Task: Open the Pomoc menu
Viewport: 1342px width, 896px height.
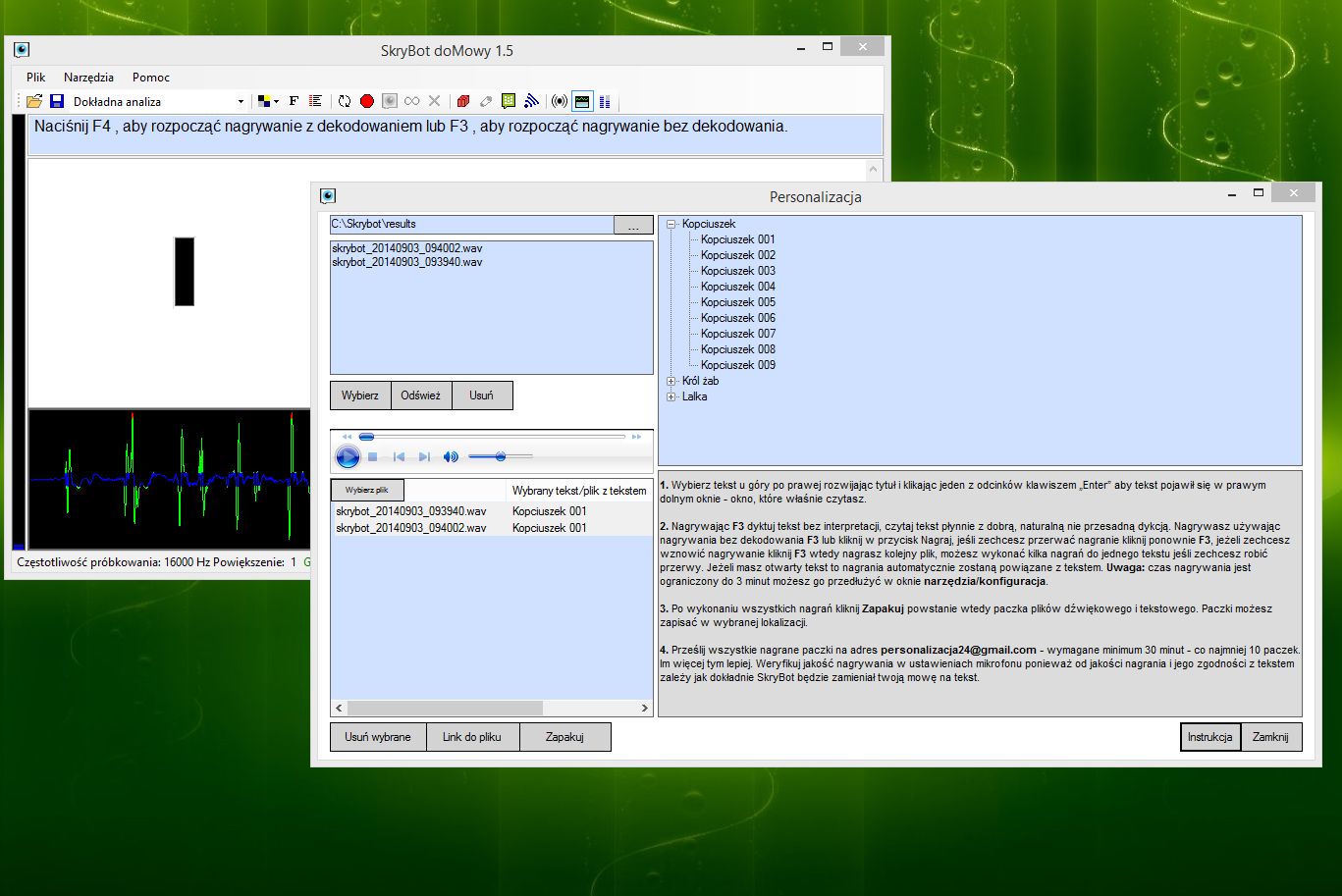Action: point(151,77)
